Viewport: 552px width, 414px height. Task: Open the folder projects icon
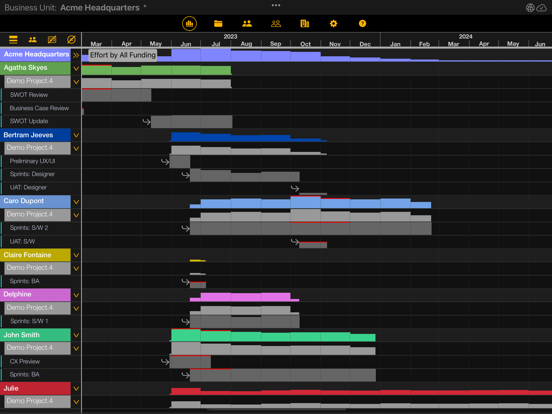pos(218,24)
